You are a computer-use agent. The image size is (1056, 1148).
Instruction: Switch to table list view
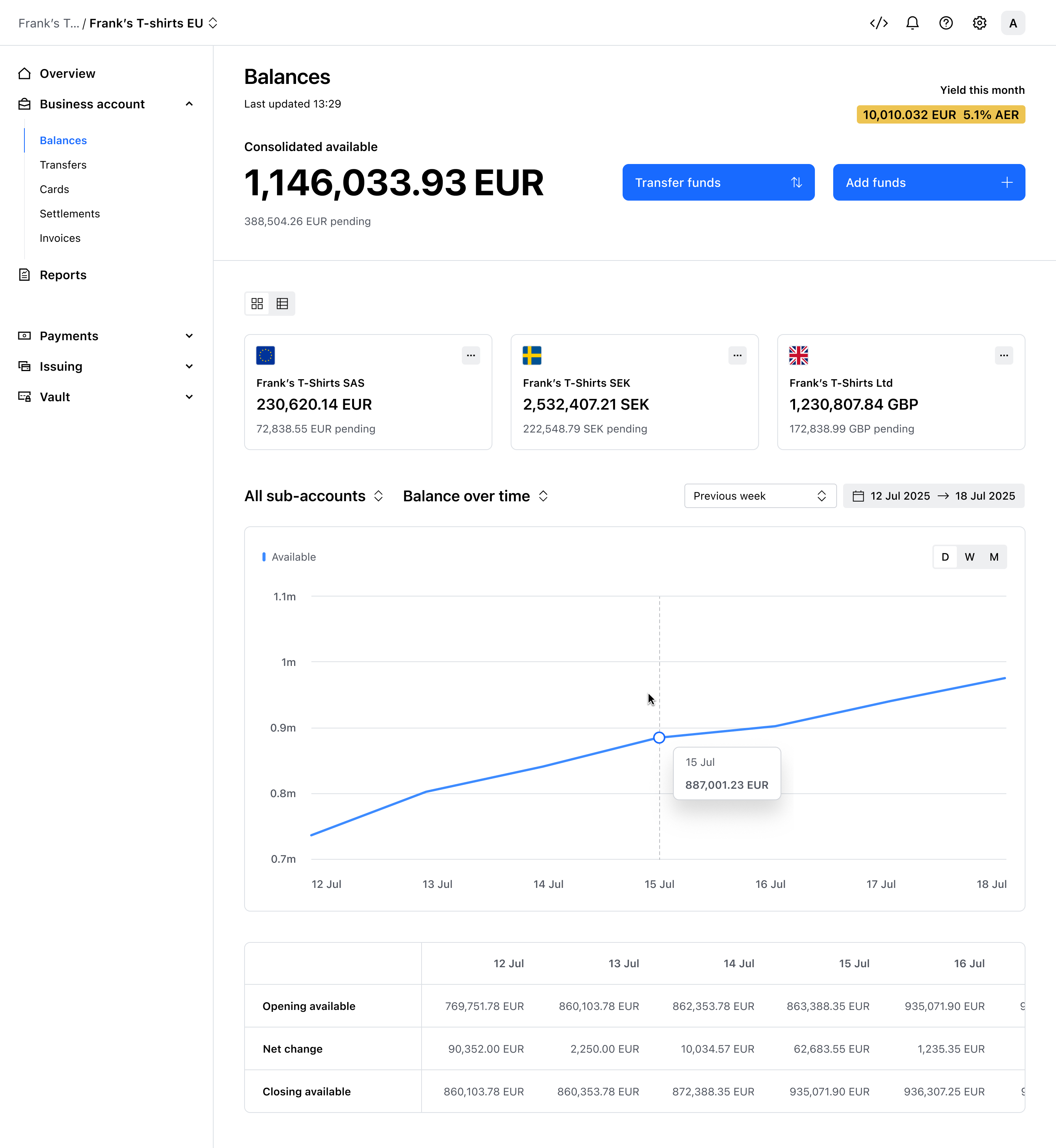[282, 303]
